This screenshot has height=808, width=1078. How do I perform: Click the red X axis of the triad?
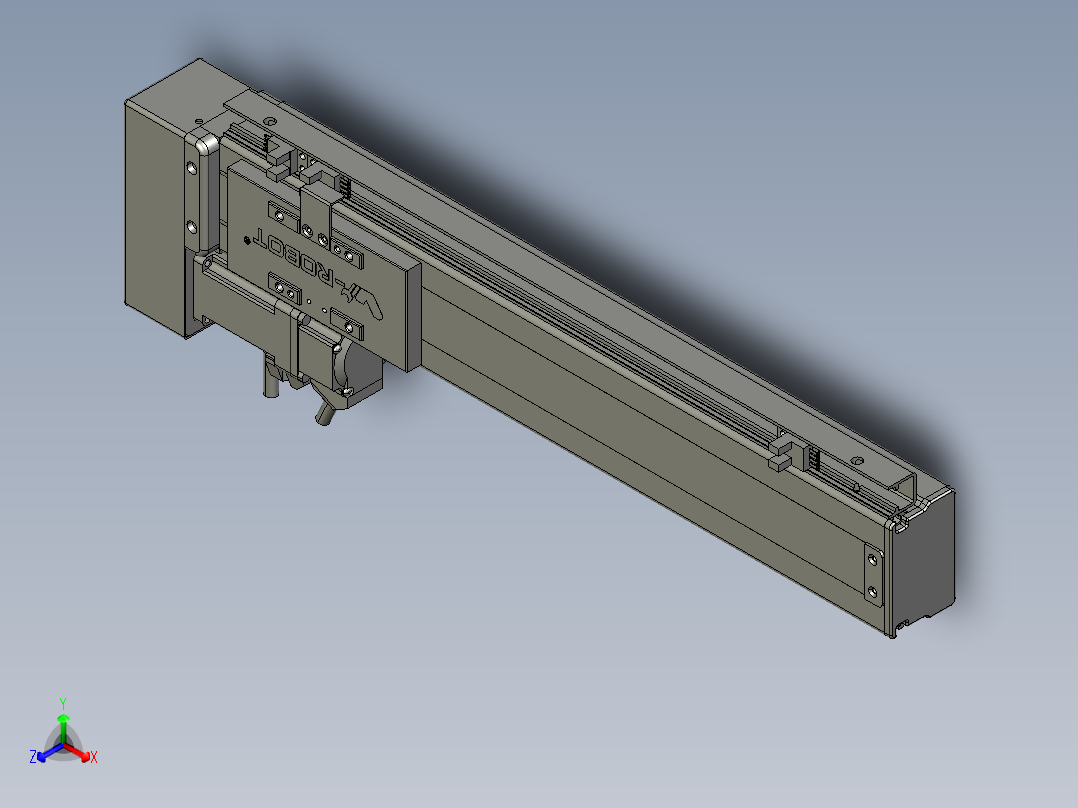(78, 752)
